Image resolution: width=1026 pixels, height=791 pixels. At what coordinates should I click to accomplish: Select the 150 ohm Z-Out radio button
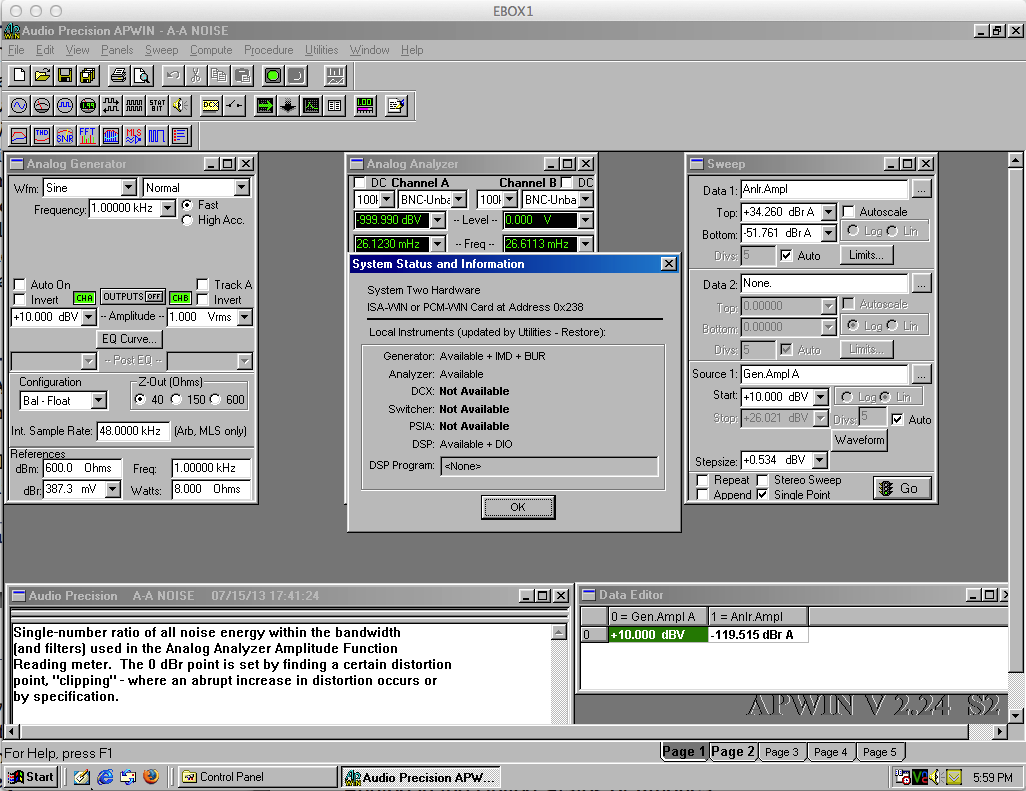(x=177, y=399)
